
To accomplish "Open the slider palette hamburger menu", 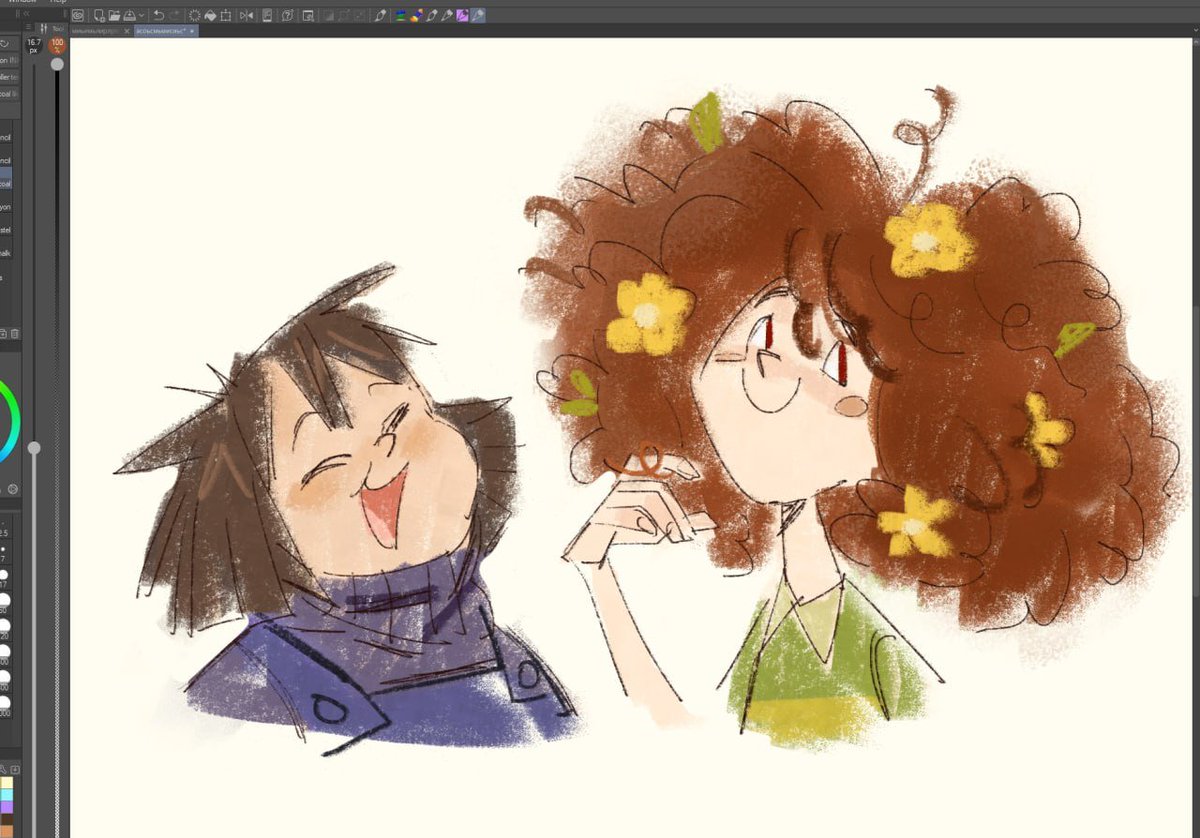I will (x=28, y=27).
